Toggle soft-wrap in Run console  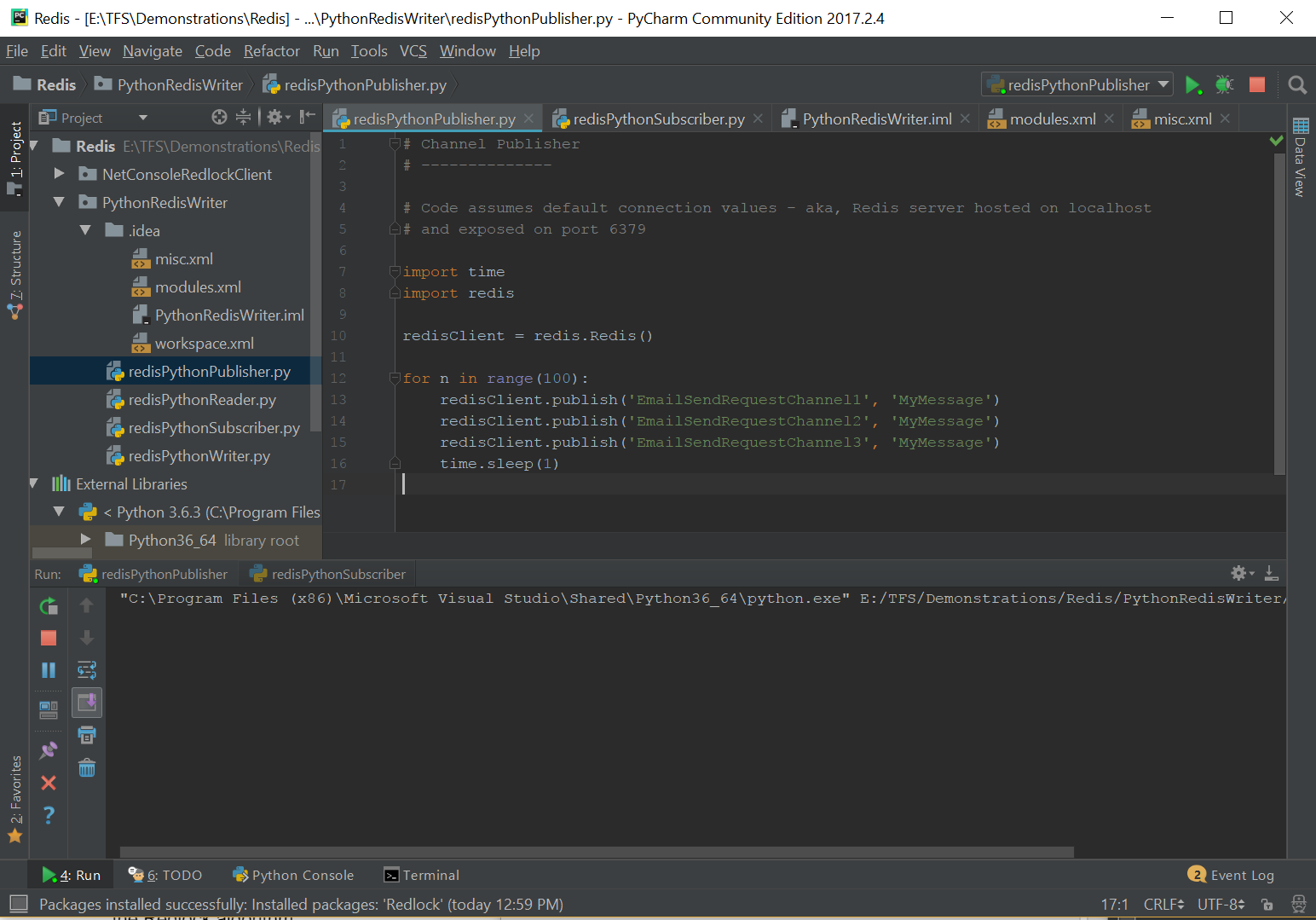point(87,670)
